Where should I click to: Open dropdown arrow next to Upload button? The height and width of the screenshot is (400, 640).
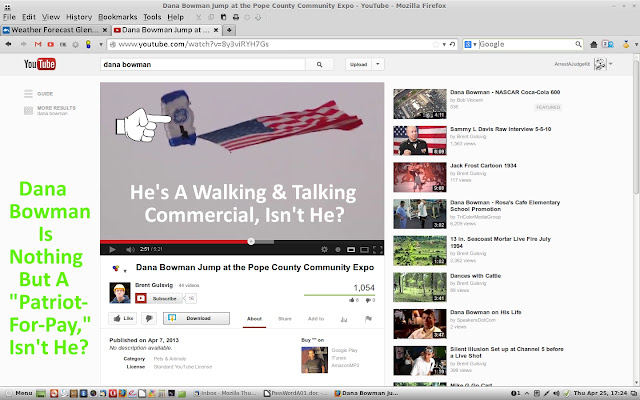click(x=378, y=64)
